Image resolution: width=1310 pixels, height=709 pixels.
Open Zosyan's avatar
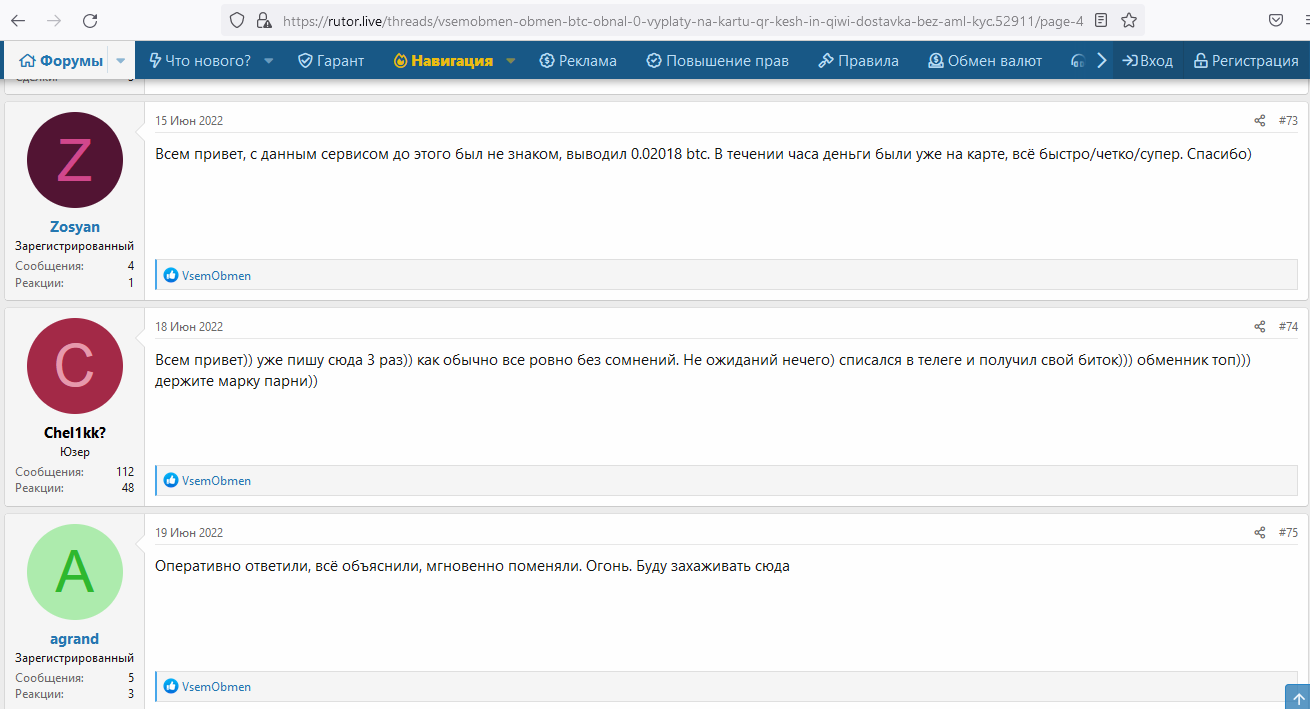tap(75, 160)
